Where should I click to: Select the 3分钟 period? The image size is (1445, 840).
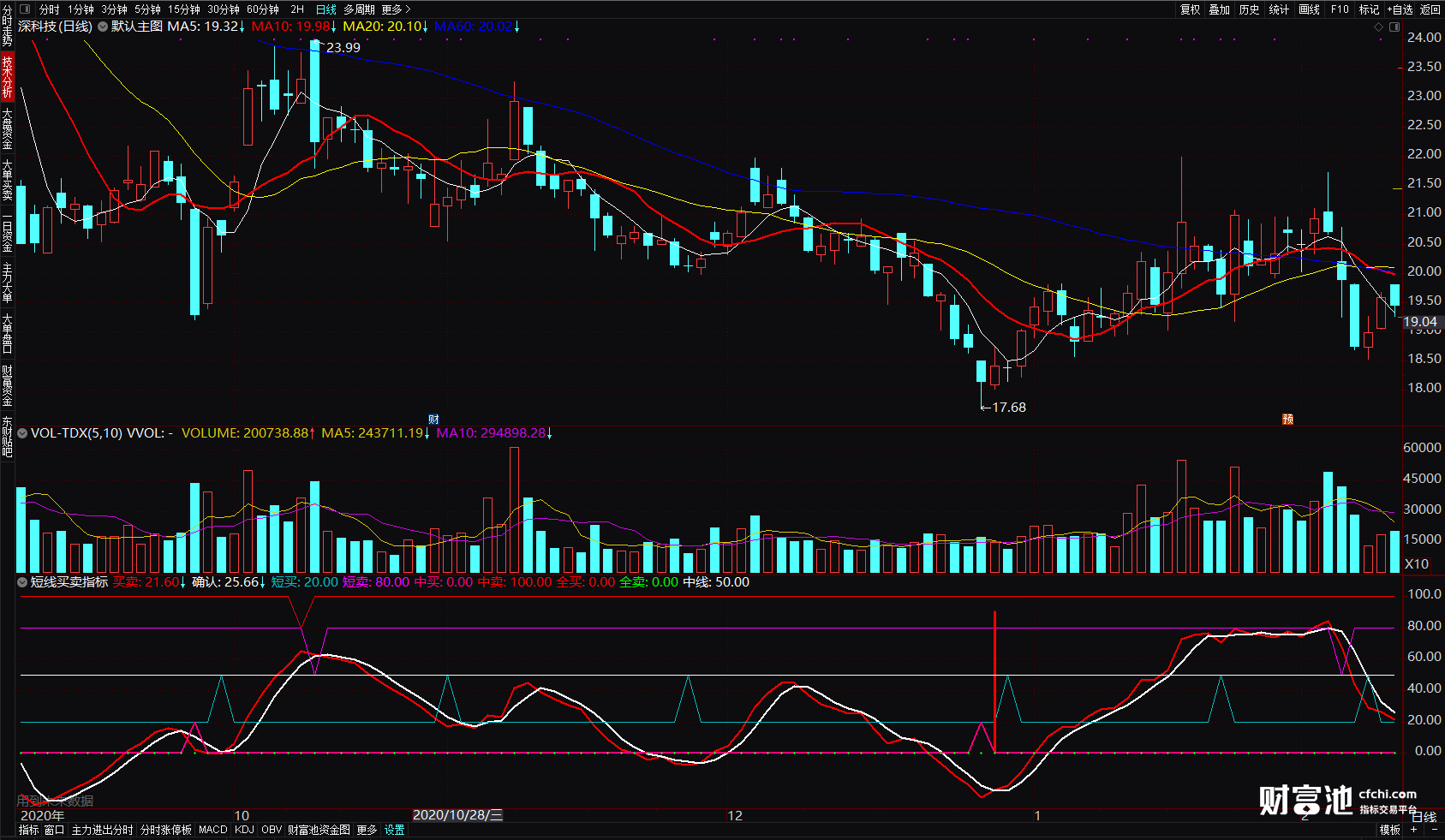[x=115, y=9]
